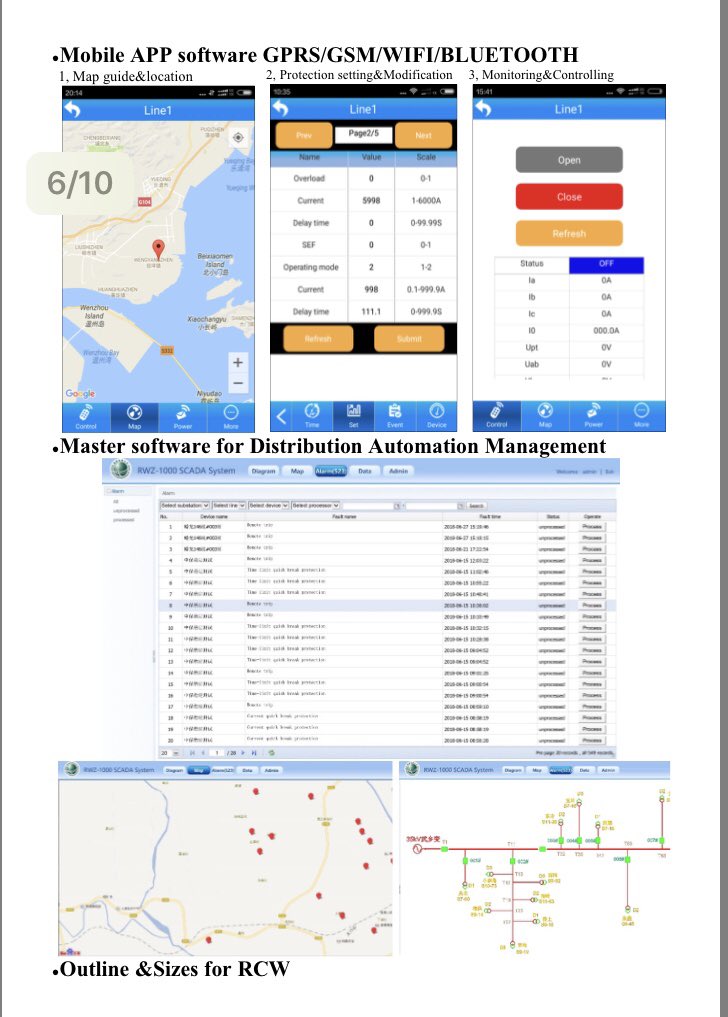
Task: Open Power tab on map guide screen
Action: 183,417
